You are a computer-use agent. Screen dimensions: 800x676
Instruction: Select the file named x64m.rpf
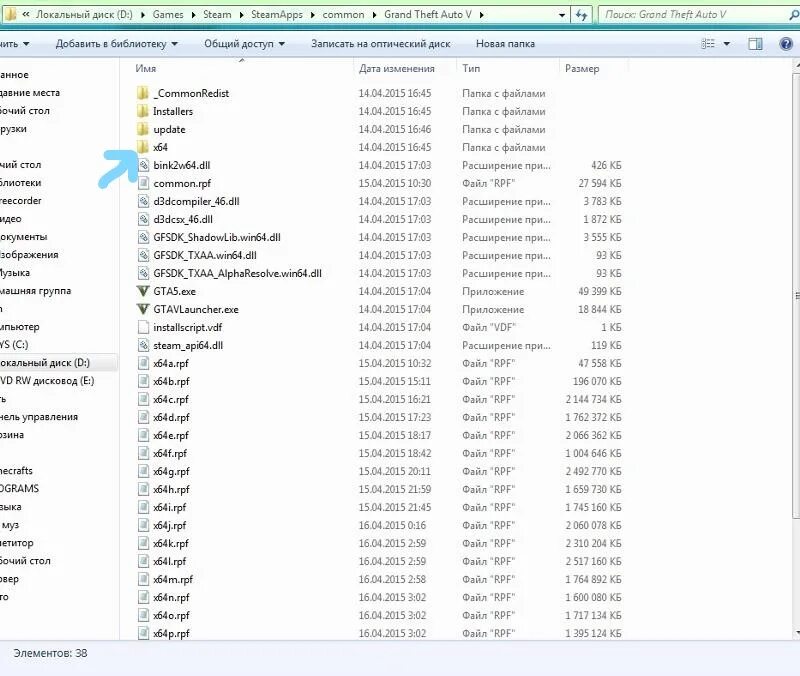coord(173,580)
